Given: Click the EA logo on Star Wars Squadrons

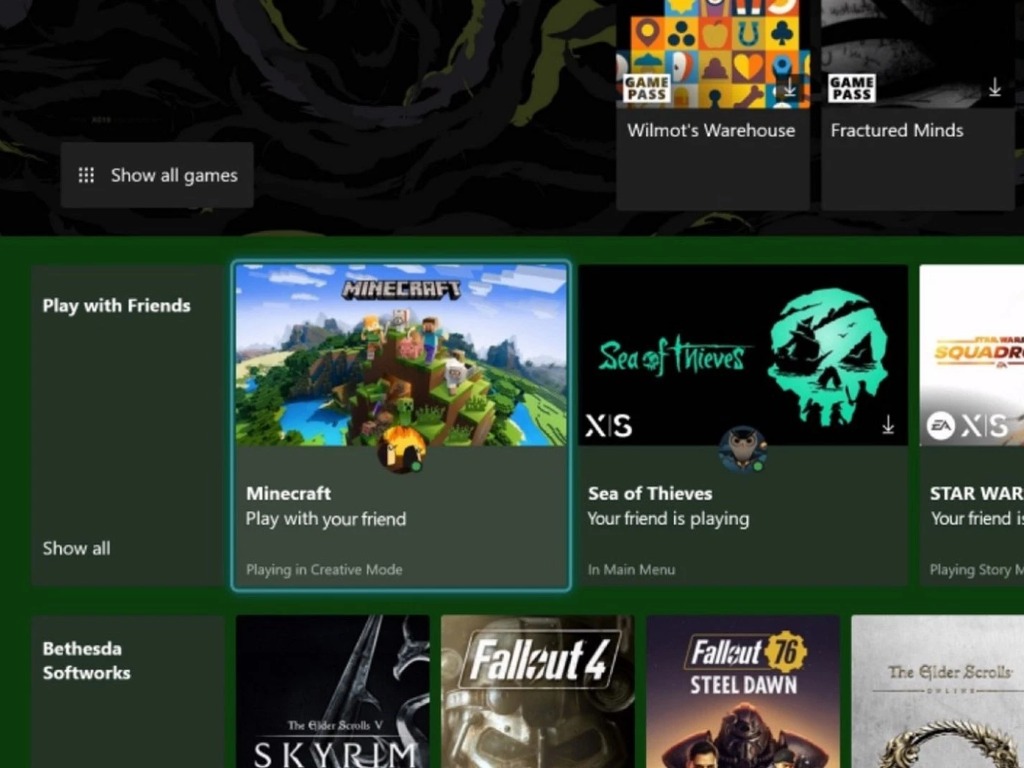Looking at the screenshot, I should click(x=940, y=426).
